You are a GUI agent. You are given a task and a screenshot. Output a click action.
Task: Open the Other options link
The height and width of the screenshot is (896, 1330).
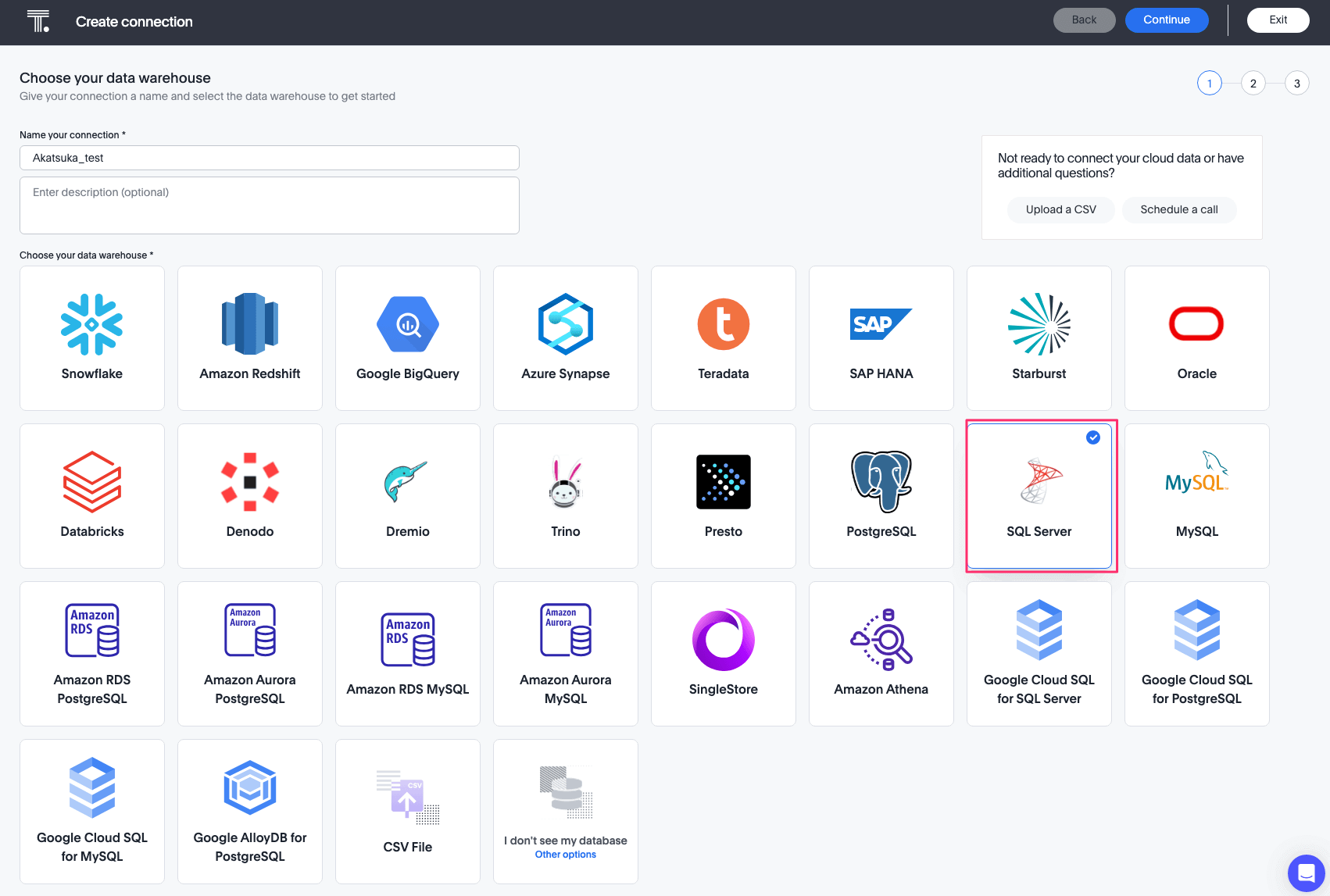pyautogui.click(x=566, y=855)
